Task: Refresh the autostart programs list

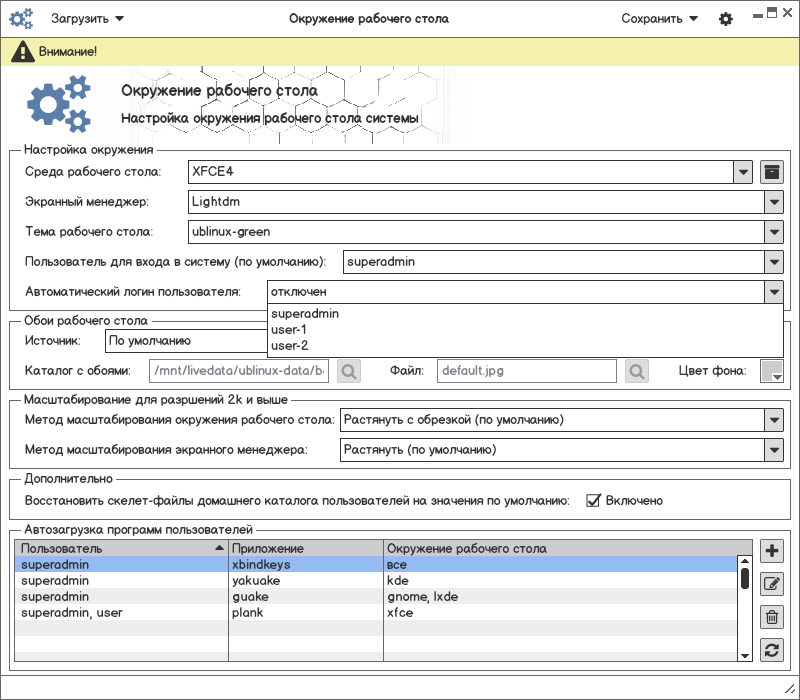Action: tap(771, 650)
